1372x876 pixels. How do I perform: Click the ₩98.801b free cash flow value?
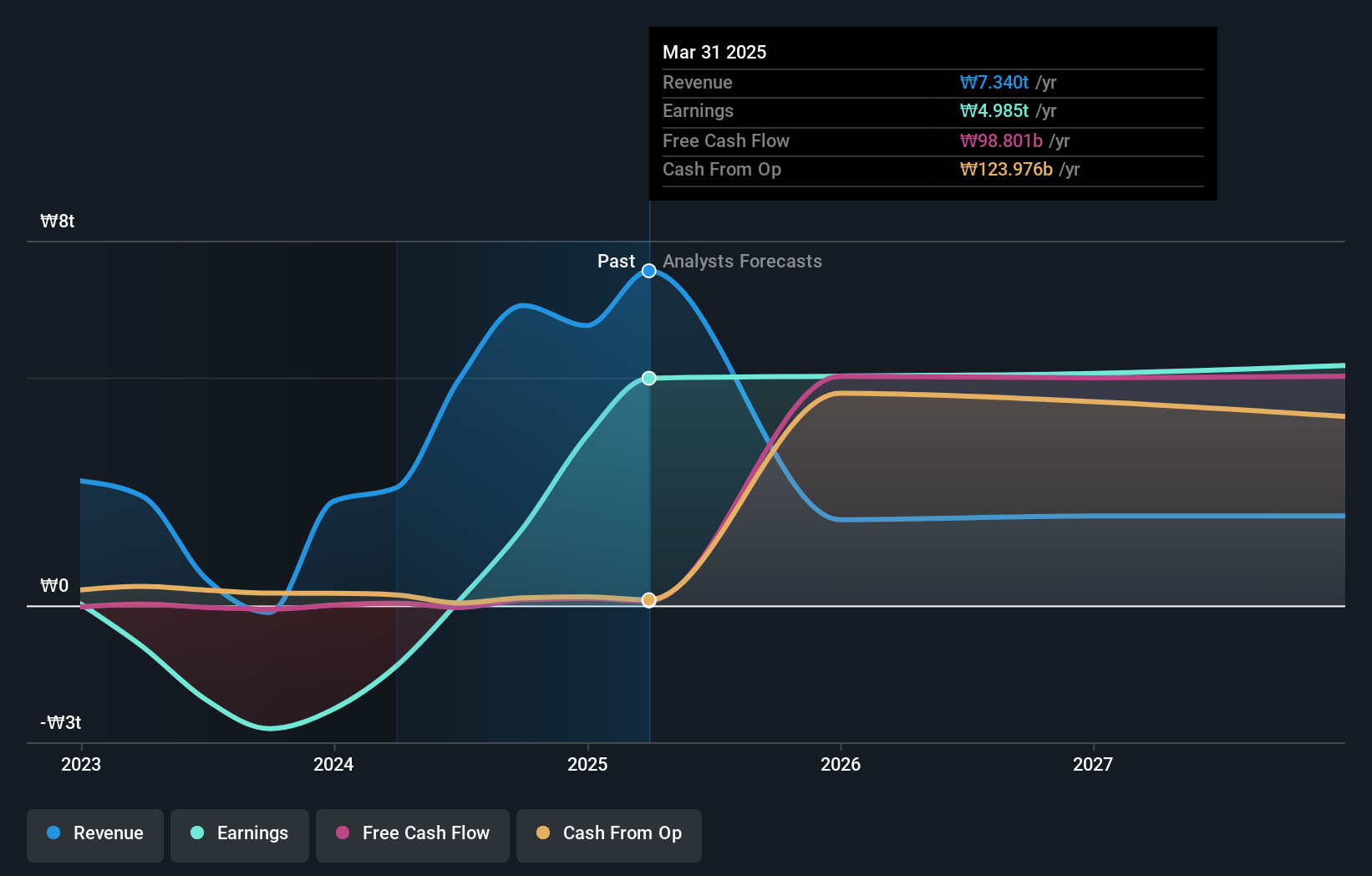(x=1001, y=141)
